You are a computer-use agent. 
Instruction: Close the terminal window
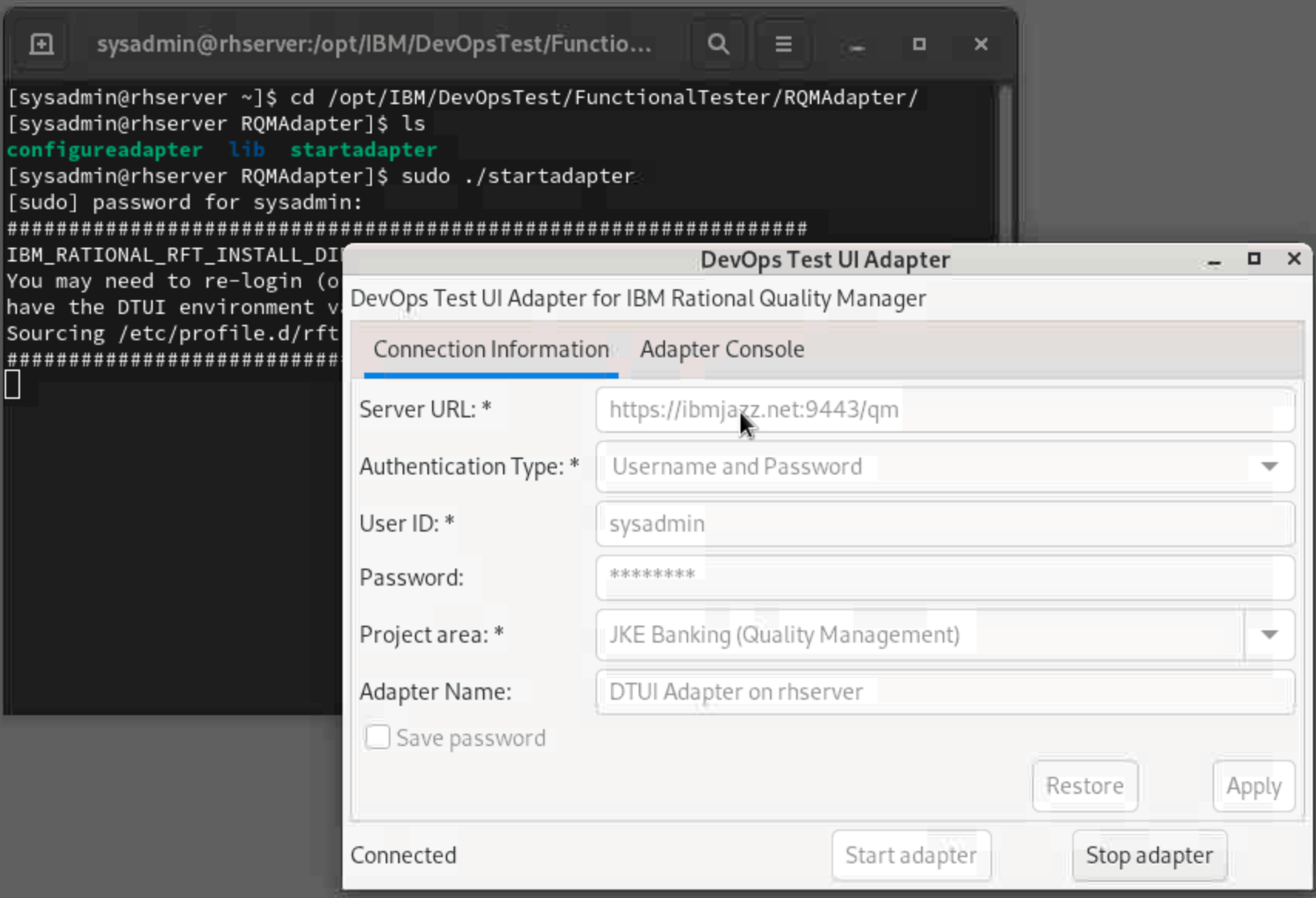(980, 44)
